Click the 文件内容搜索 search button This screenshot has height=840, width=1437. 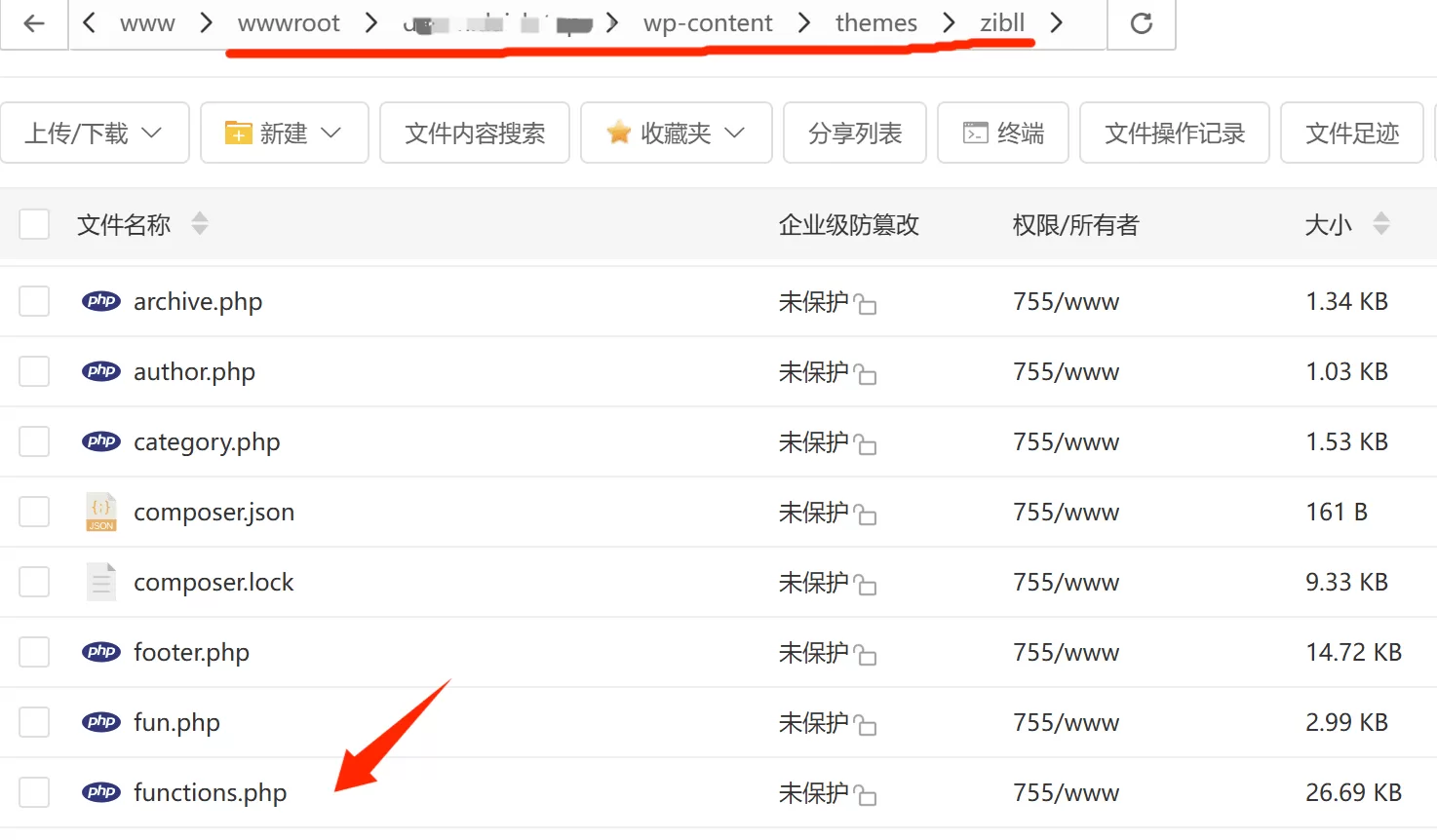point(475,133)
